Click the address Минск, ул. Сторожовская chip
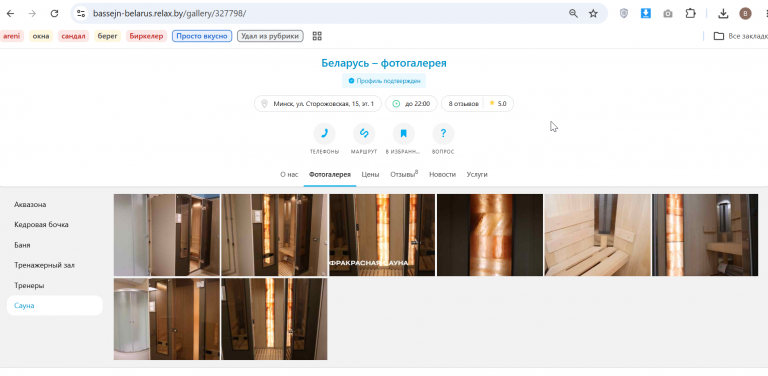The height and width of the screenshot is (376, 768). (317, 104)
